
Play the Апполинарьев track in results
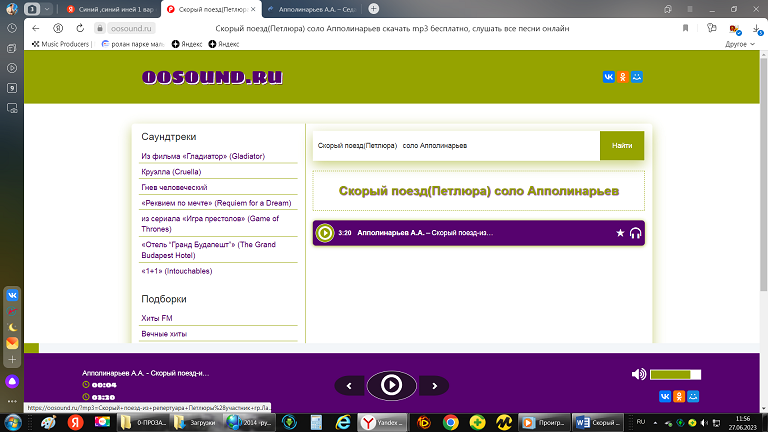pos(325,233)
